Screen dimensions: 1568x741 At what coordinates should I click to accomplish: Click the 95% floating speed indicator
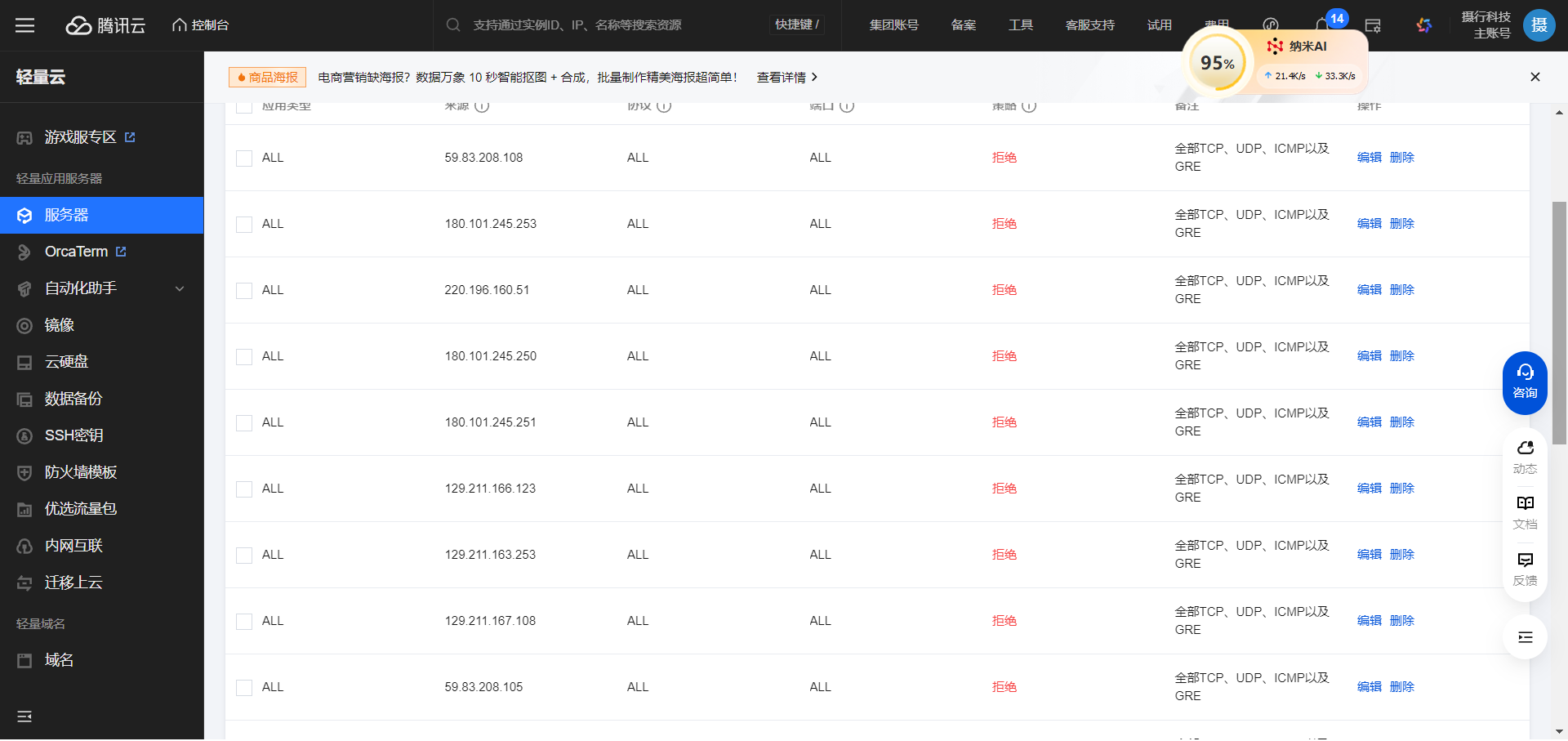[1217, 63]
